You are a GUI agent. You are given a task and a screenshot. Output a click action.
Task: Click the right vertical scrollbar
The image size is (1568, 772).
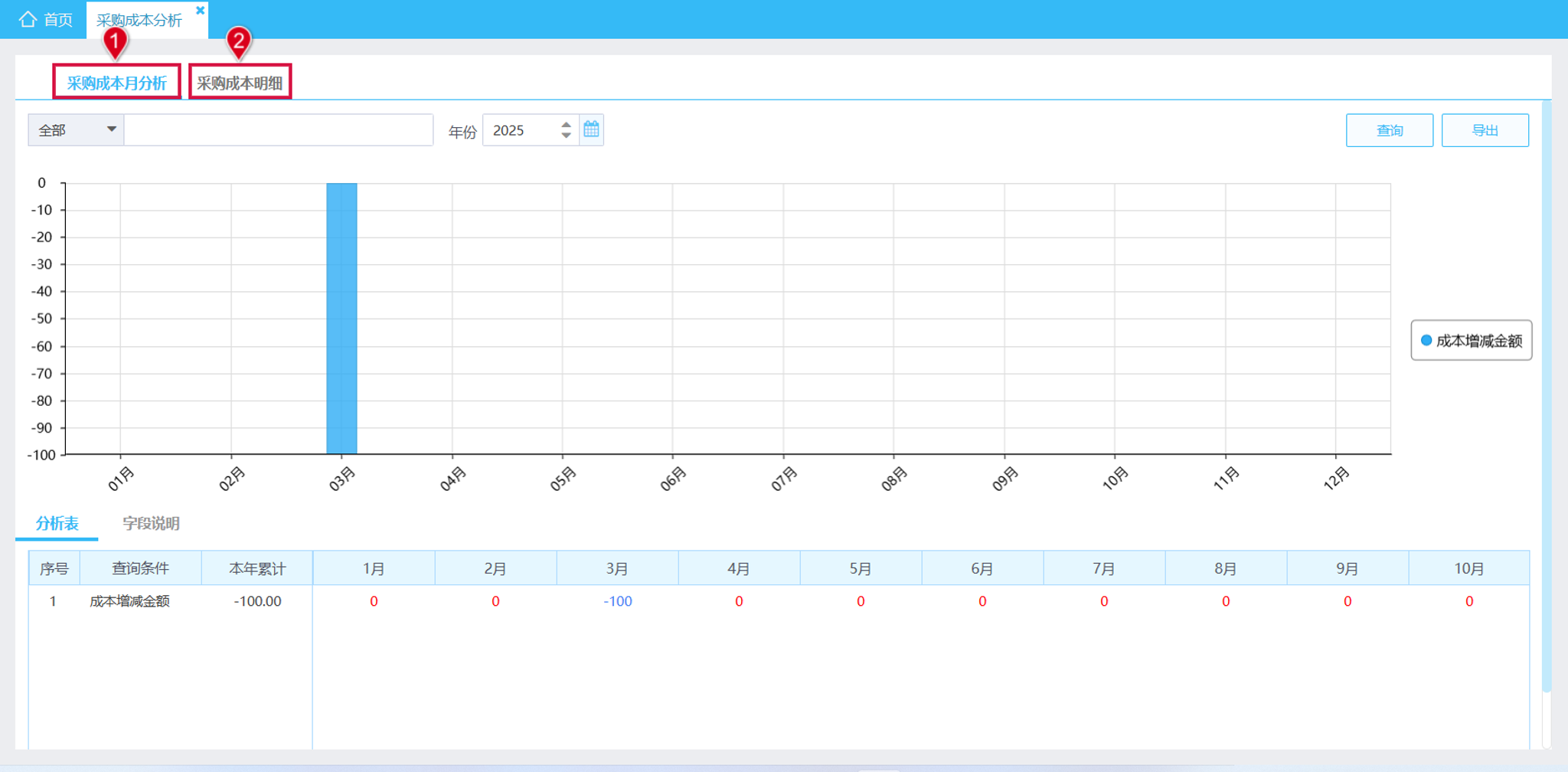pyautogui.click(x=1547, y=398)
